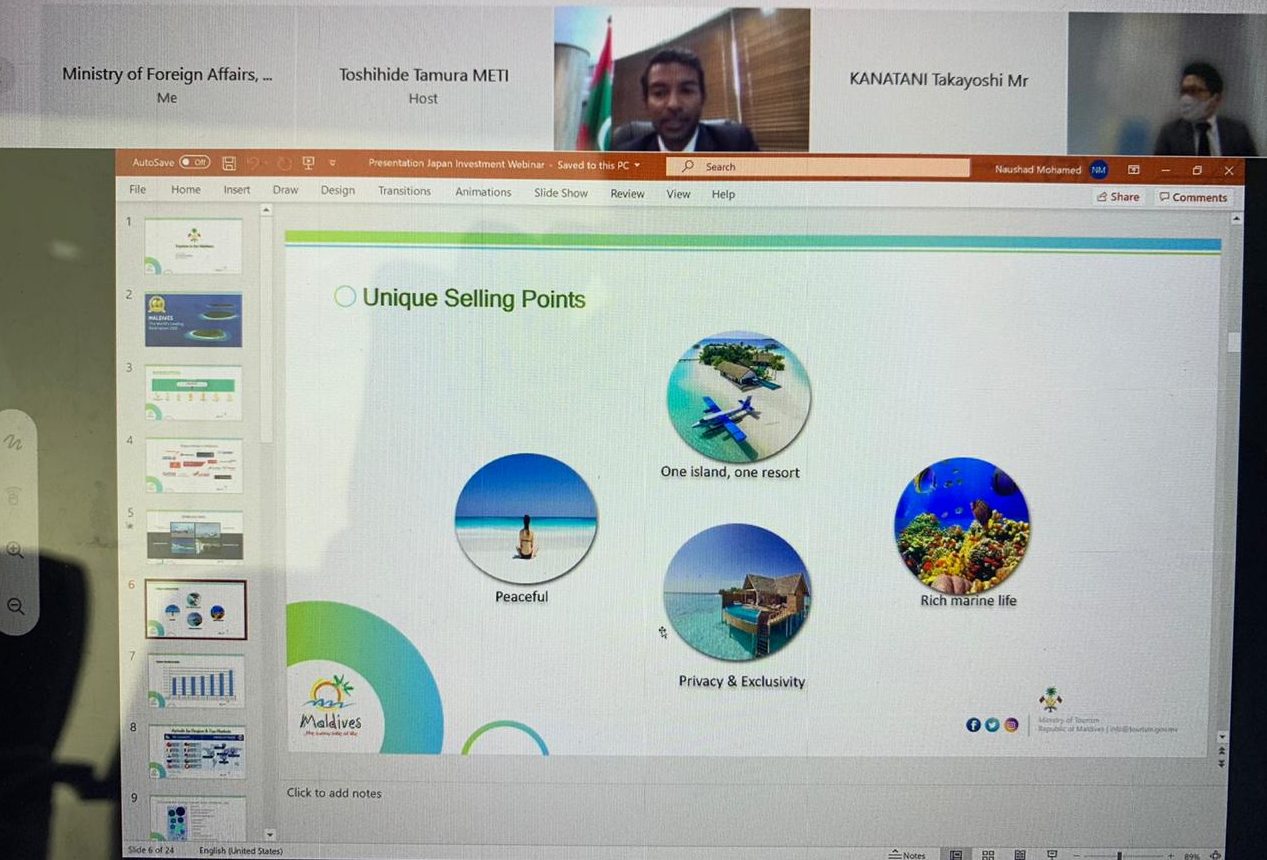Open Reading View from status bar
This screenshot has height=860, width=1267.
(x=1020, y=855)
